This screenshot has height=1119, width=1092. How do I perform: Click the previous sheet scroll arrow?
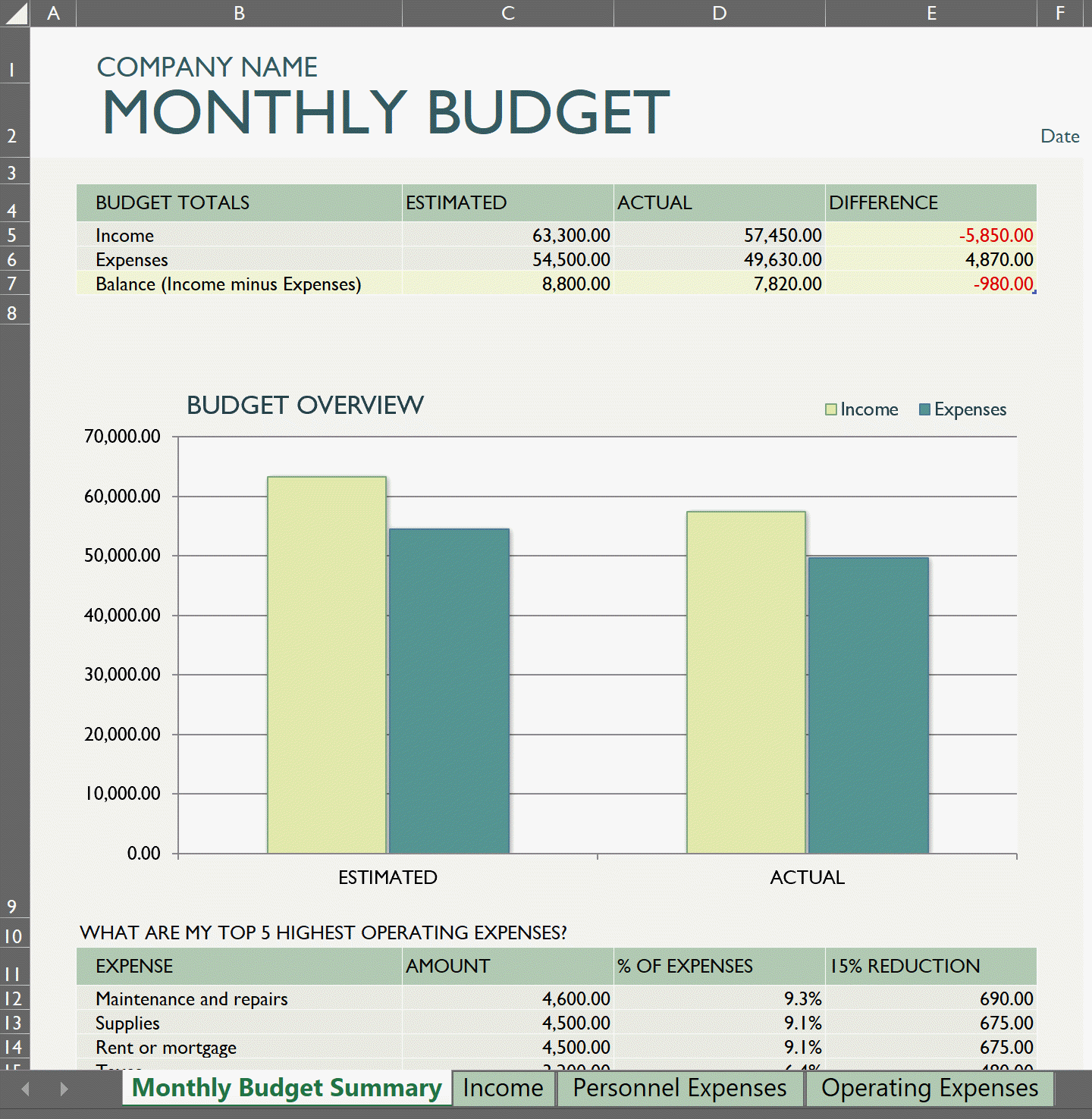(25, 1089)
